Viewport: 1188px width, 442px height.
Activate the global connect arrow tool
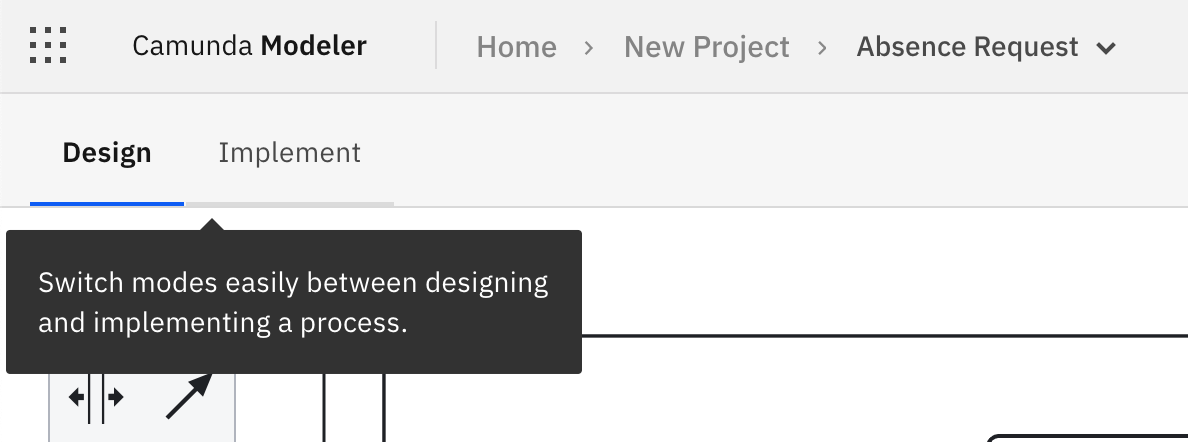pos(189,397)
